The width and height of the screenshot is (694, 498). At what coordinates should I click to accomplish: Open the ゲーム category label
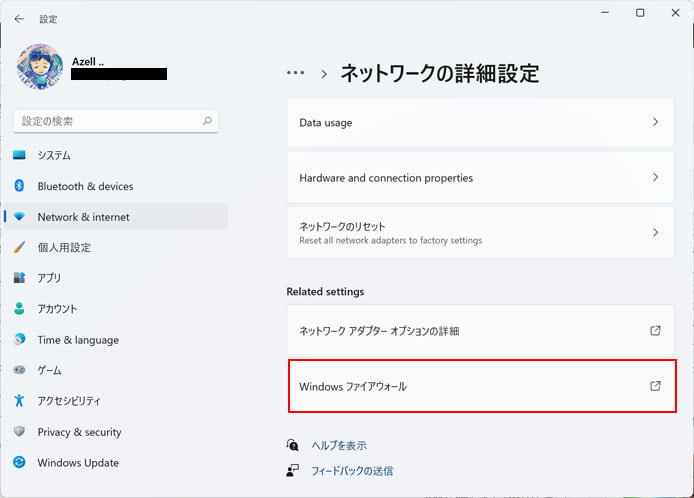click(x=49, y=370)
